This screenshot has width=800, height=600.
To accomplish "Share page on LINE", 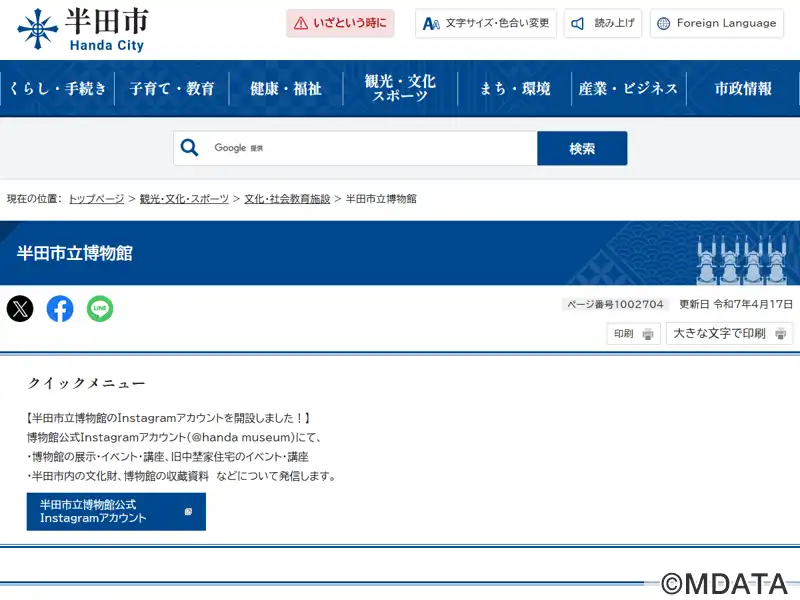I will tap(100, 309).
